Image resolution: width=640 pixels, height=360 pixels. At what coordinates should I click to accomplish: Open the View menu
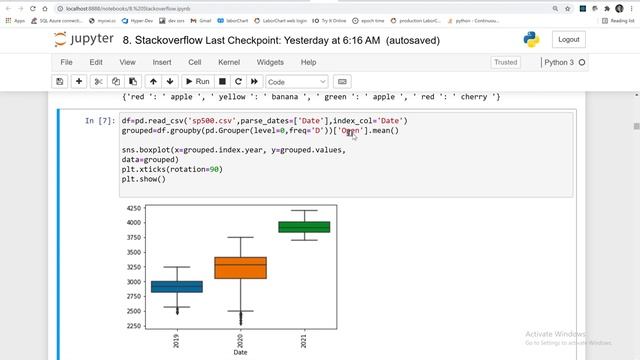coord(127,62)
